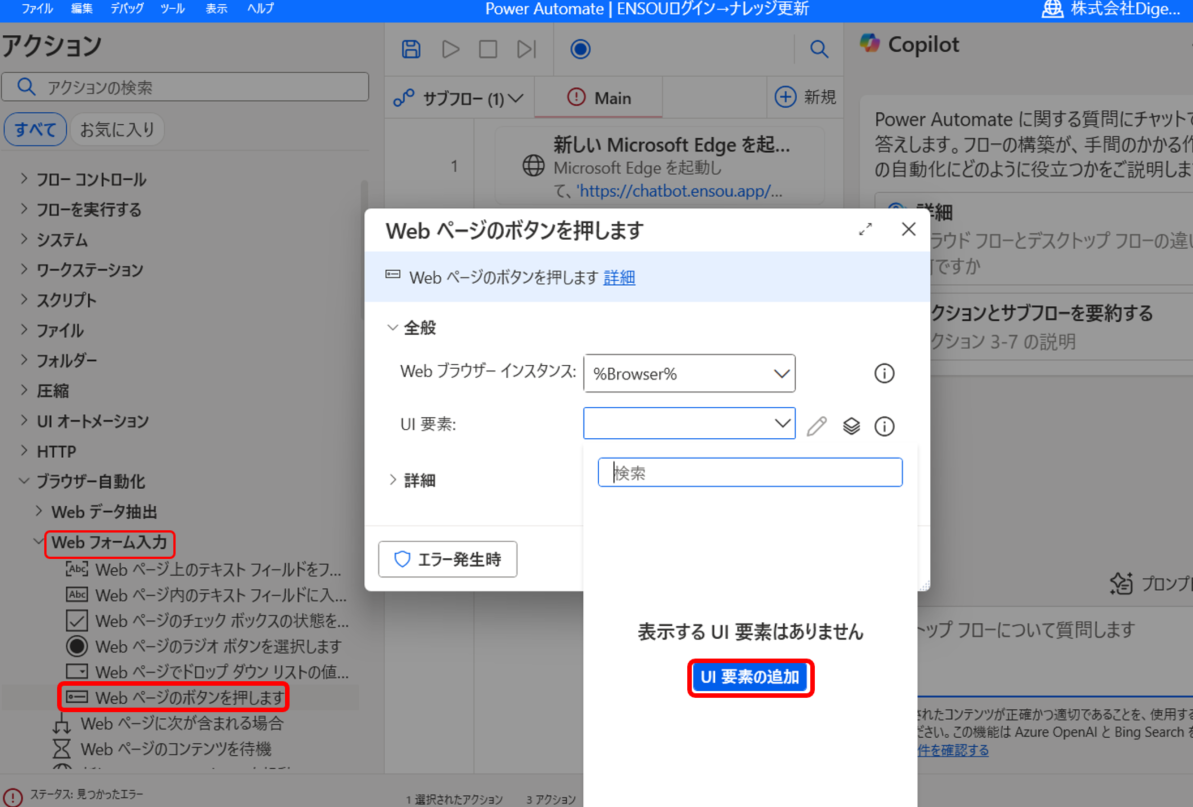This screenshot has height=807, width=1193.
Task: Expand the ワークステーション group
Action: pyautogui.click(x=24, y=269)
